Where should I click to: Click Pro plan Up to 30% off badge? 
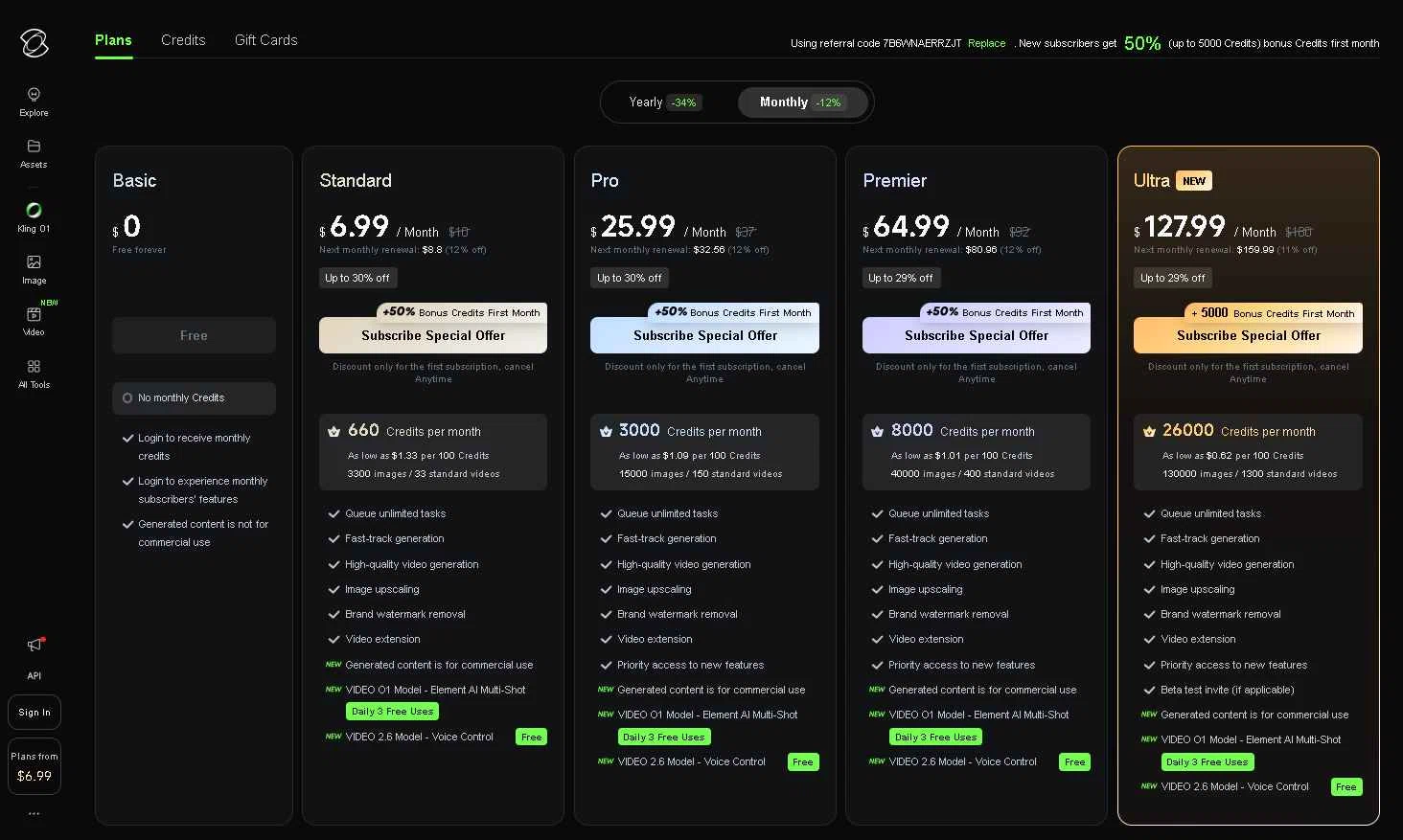(630, 278)
